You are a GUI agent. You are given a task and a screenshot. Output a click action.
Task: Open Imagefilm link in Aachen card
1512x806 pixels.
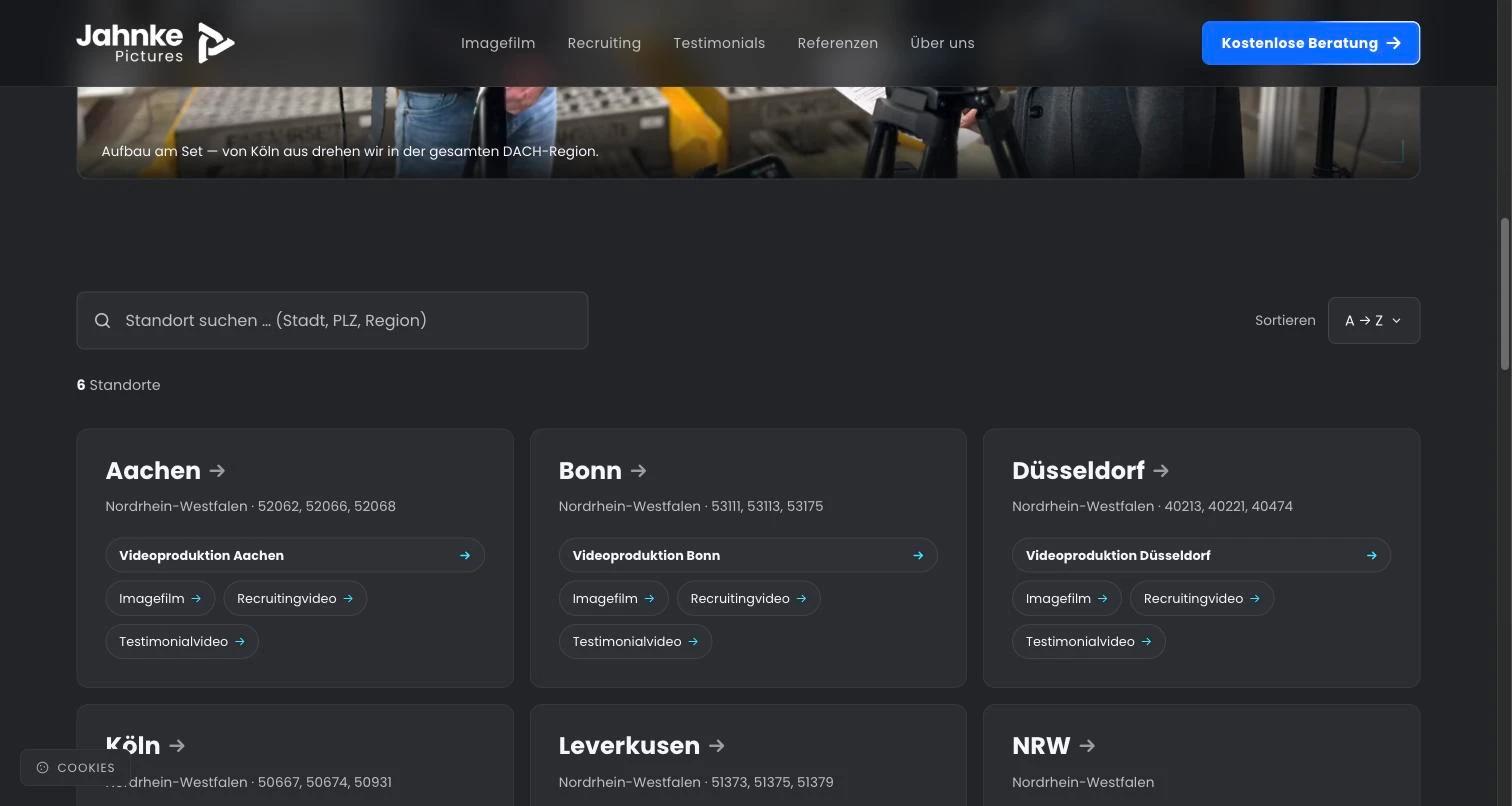click(x=160, y=599)
